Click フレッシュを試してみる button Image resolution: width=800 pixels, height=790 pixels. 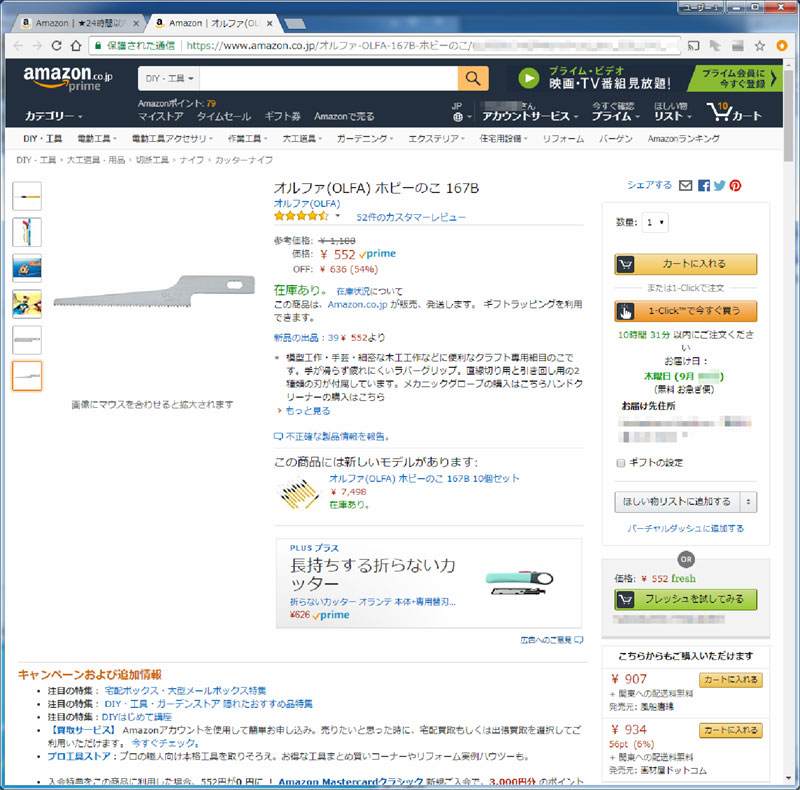point(685,599)
